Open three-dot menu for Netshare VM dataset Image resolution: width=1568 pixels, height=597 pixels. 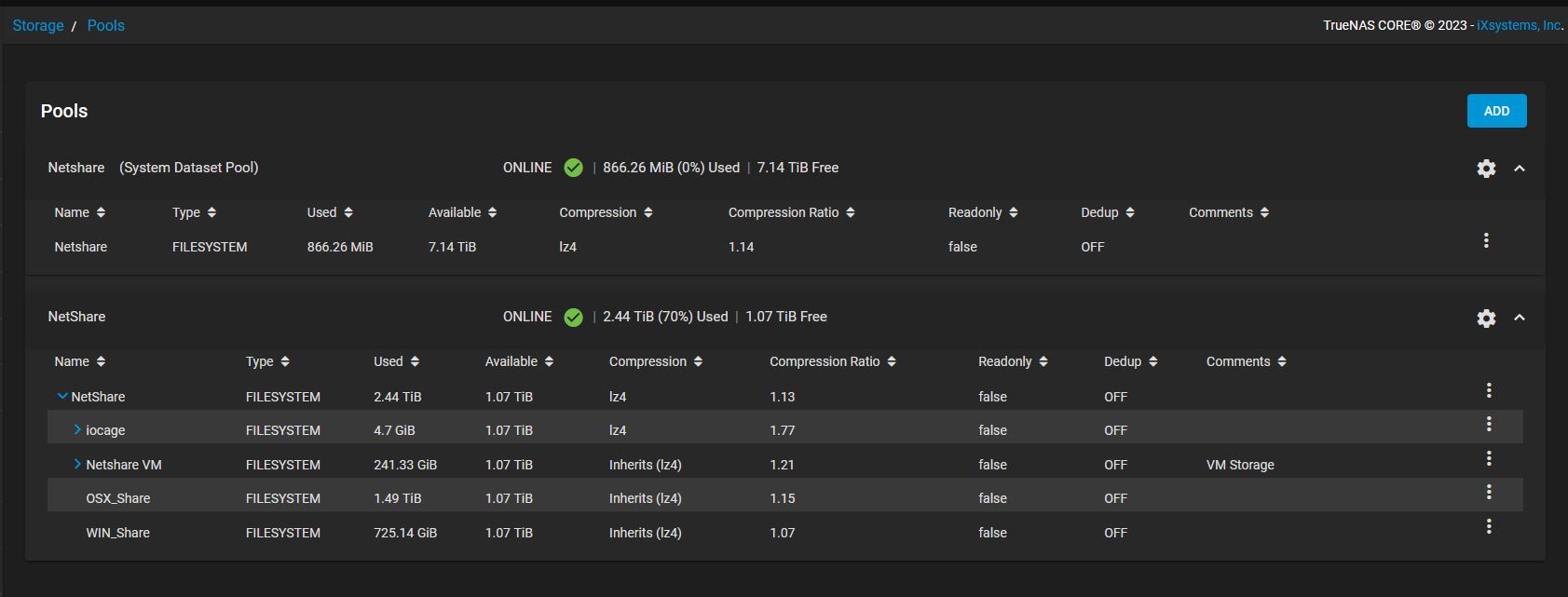(x=1489, y=458)
